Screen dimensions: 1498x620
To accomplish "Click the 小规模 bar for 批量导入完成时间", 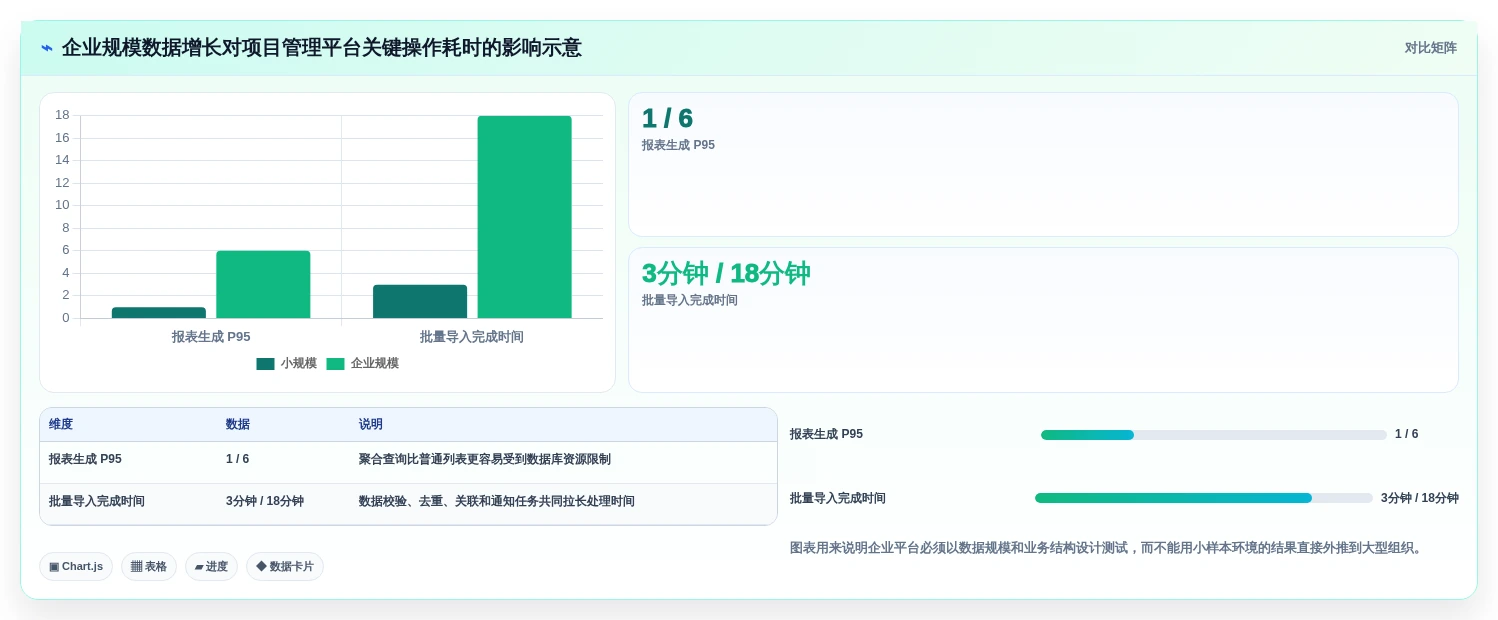I will click(420, 302).
